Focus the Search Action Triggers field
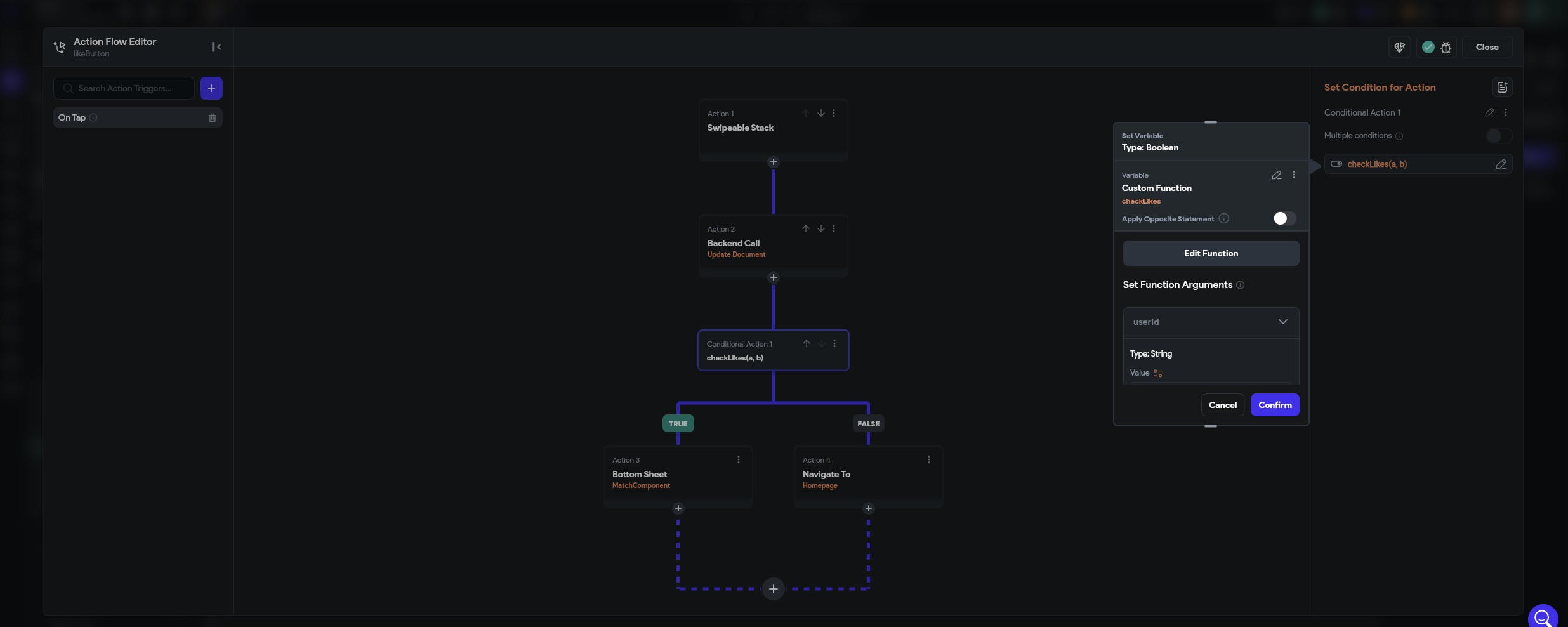This screenshot has height=627, width=1568. click(124, 88)
